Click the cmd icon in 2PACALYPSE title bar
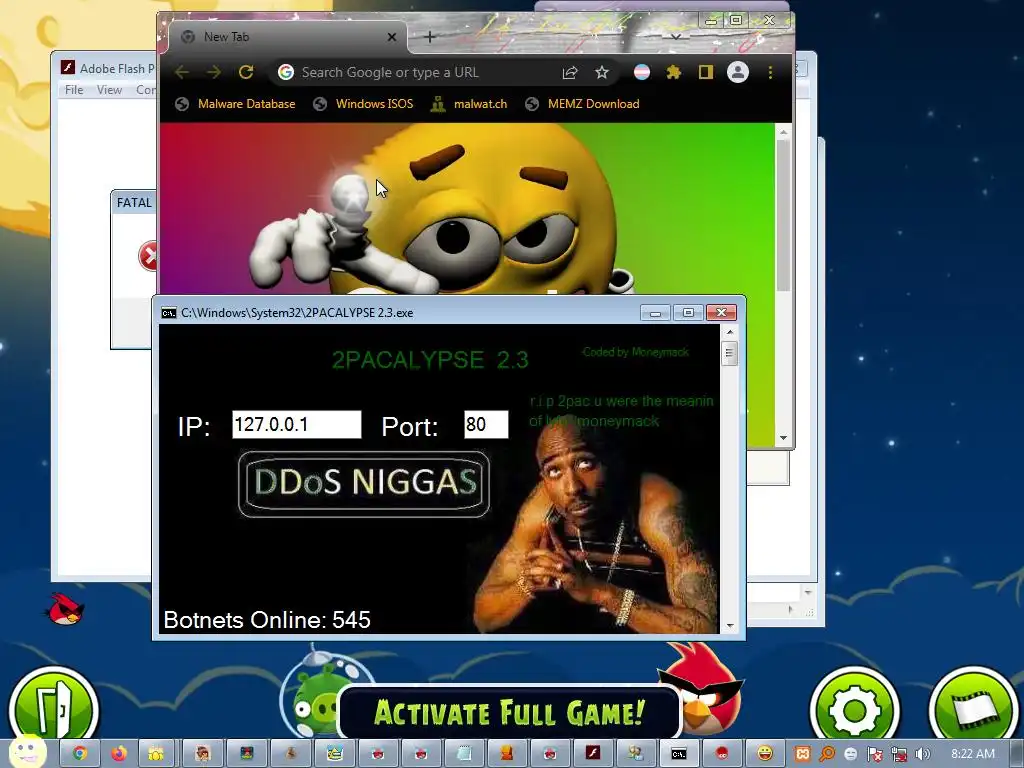Image resolution: width=1024 pixels, height=768 pixels. coord(168,313)
